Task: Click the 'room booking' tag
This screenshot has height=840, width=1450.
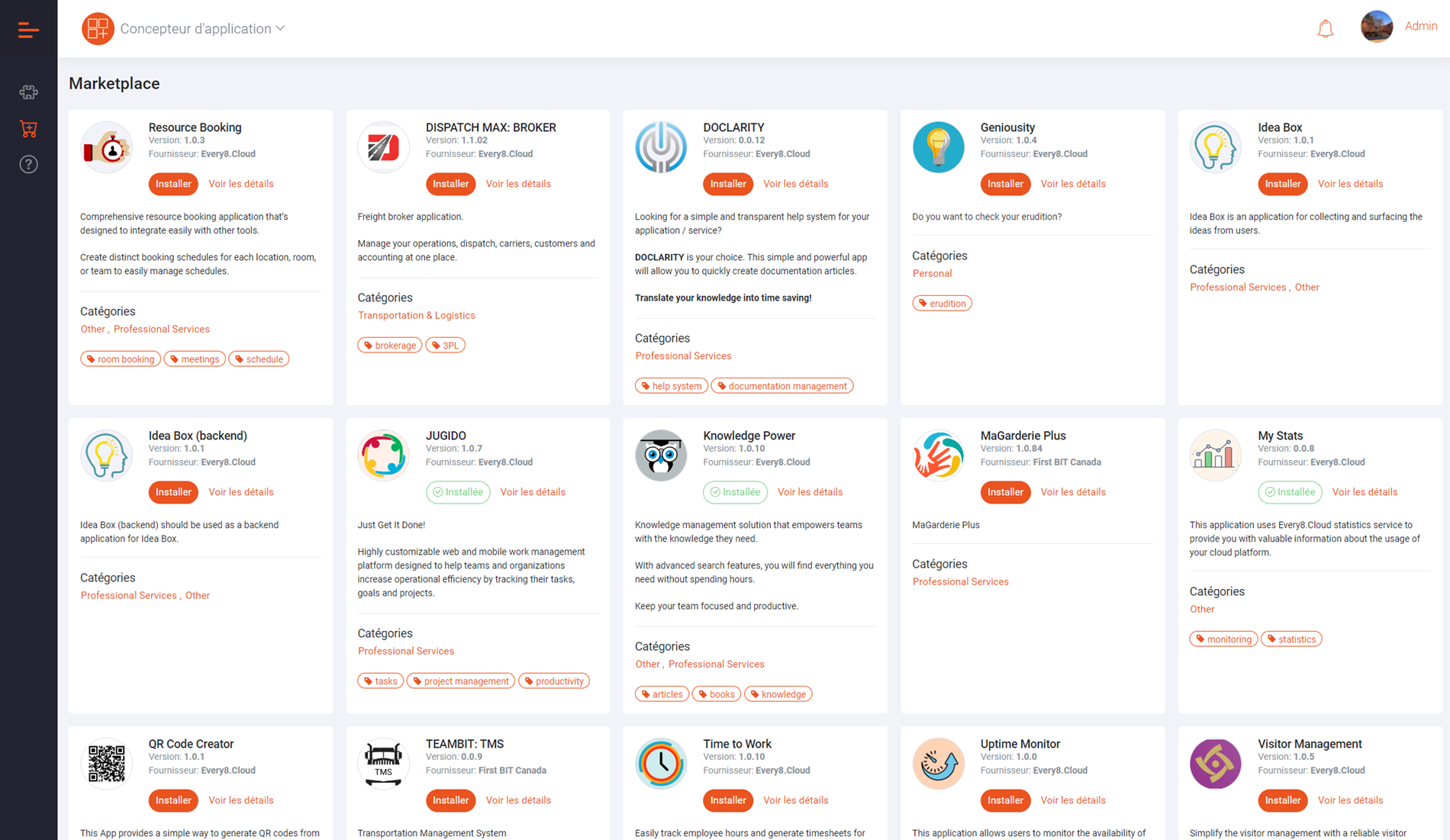Action: pyautogui.click(x=121, y=359)
